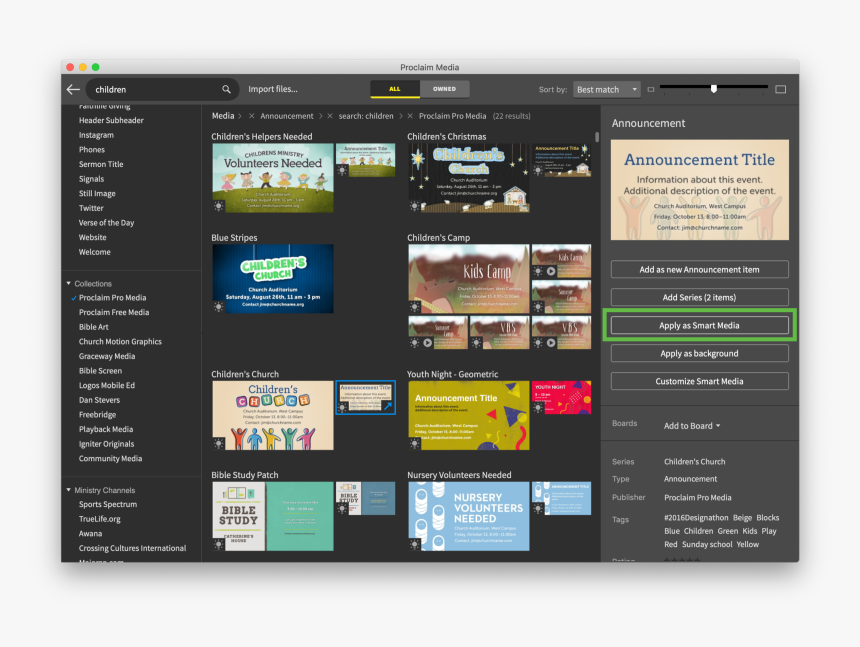
Task: Click smart media icon on Nursery Volunteers Needed thumbnail
Action: click(415, 544)
